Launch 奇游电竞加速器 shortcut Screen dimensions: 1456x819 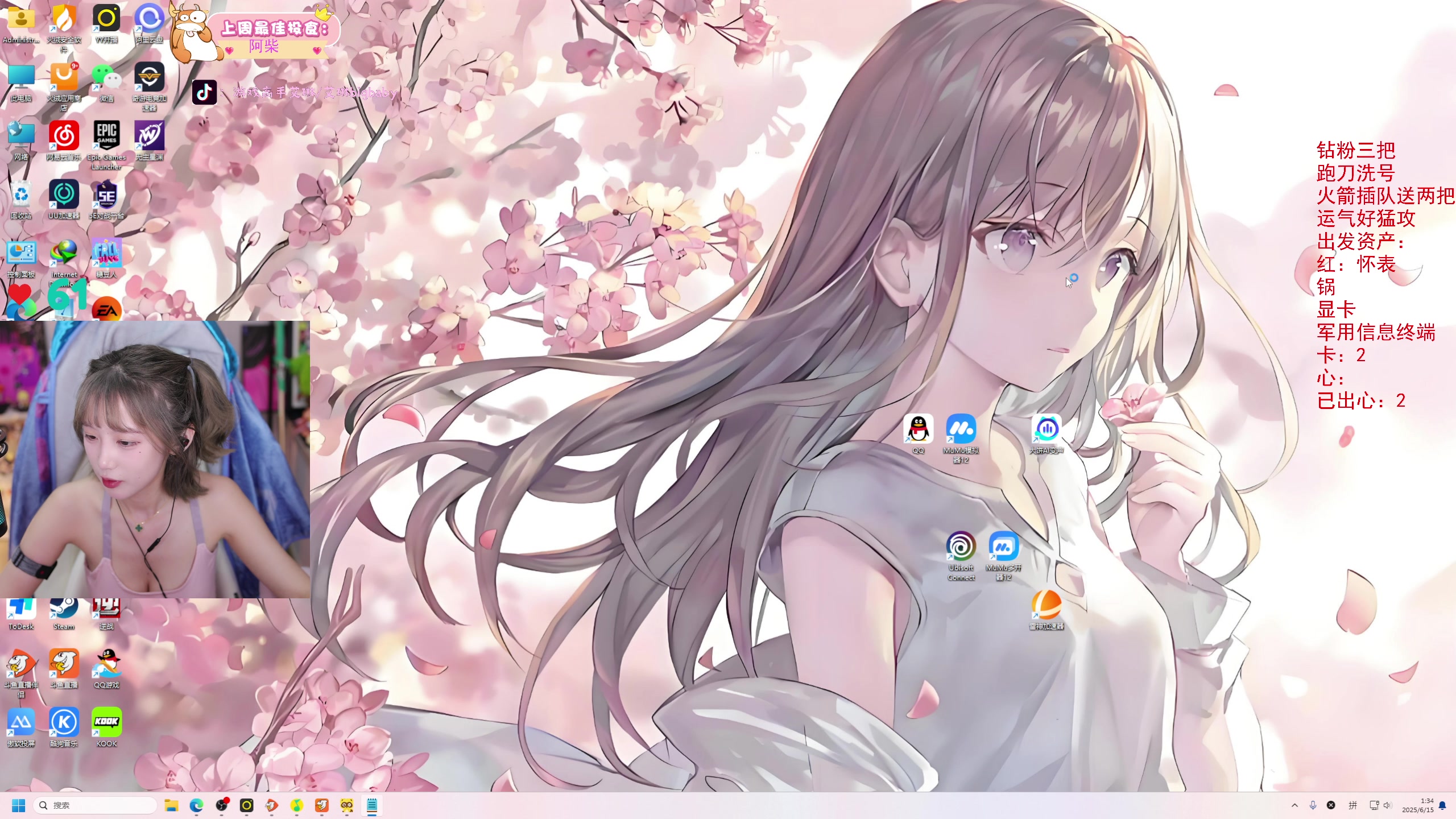tap(149, 87)
